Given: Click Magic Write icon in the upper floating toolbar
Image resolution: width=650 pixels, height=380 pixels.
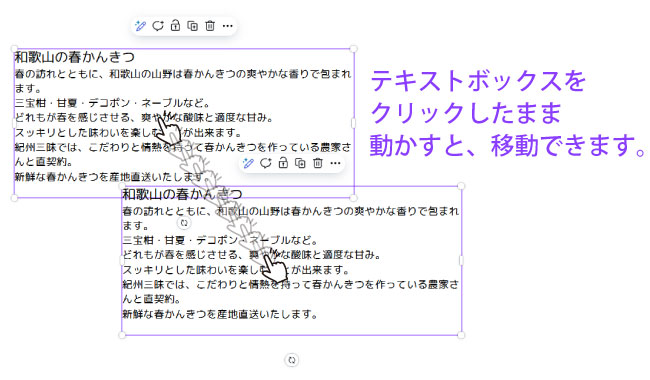Looking at the screenshot, I should (140, 26).
